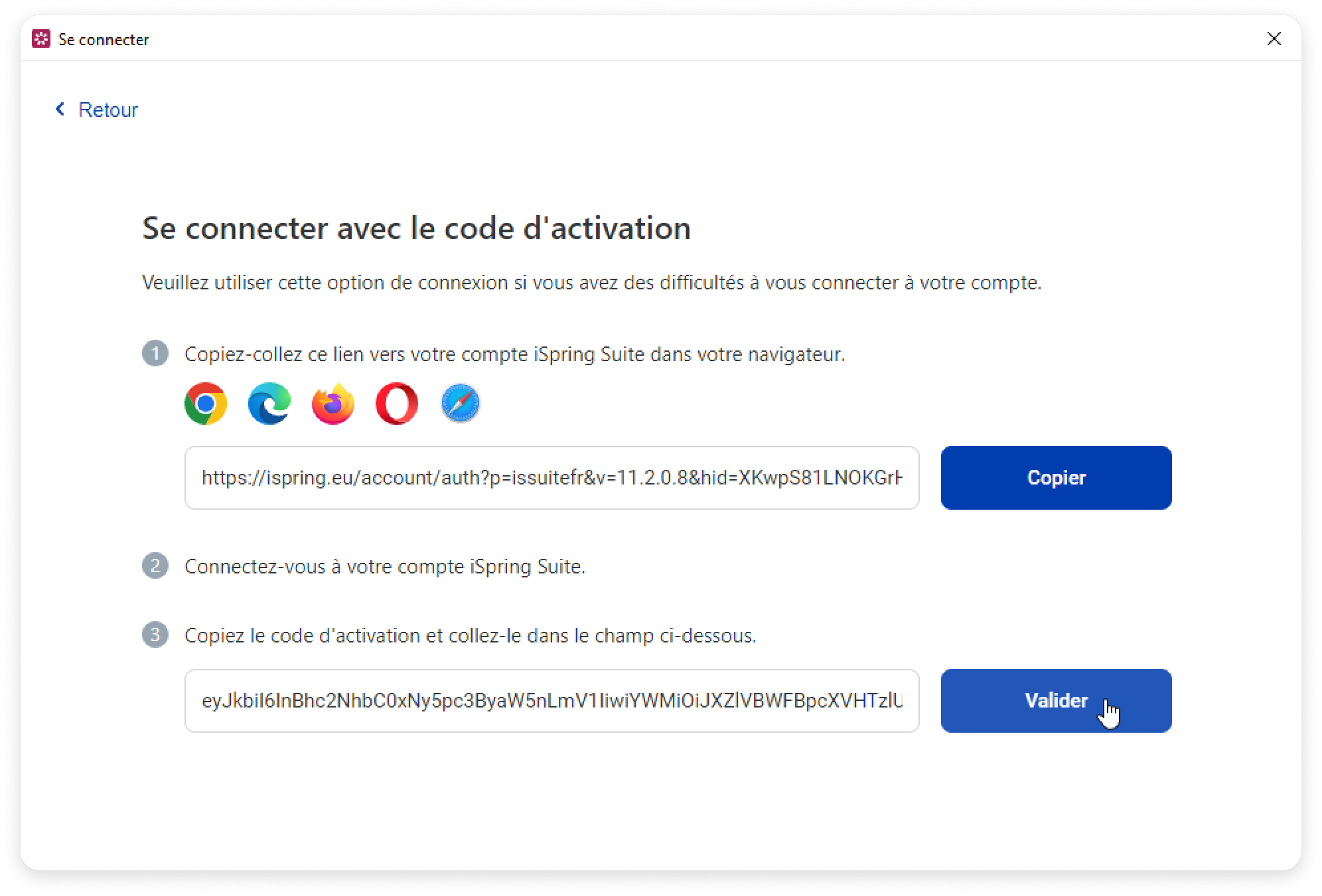Click the "Copiez le code d'activation" instruction text
The height and width of the screenshot is (896, 1322).
(470, 636)
